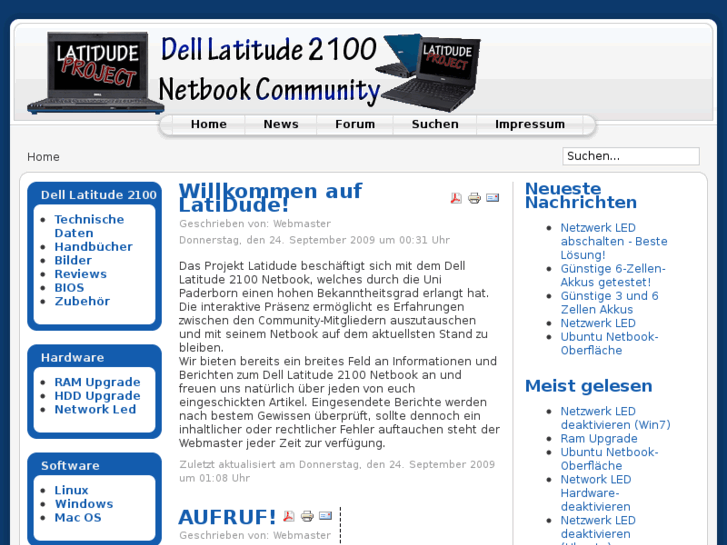The height and width of the screenshot is (545, 727).
Task: Click the Zuletzt aktualisiert am Donnerstag text
Action: click(x=337, y=471)
